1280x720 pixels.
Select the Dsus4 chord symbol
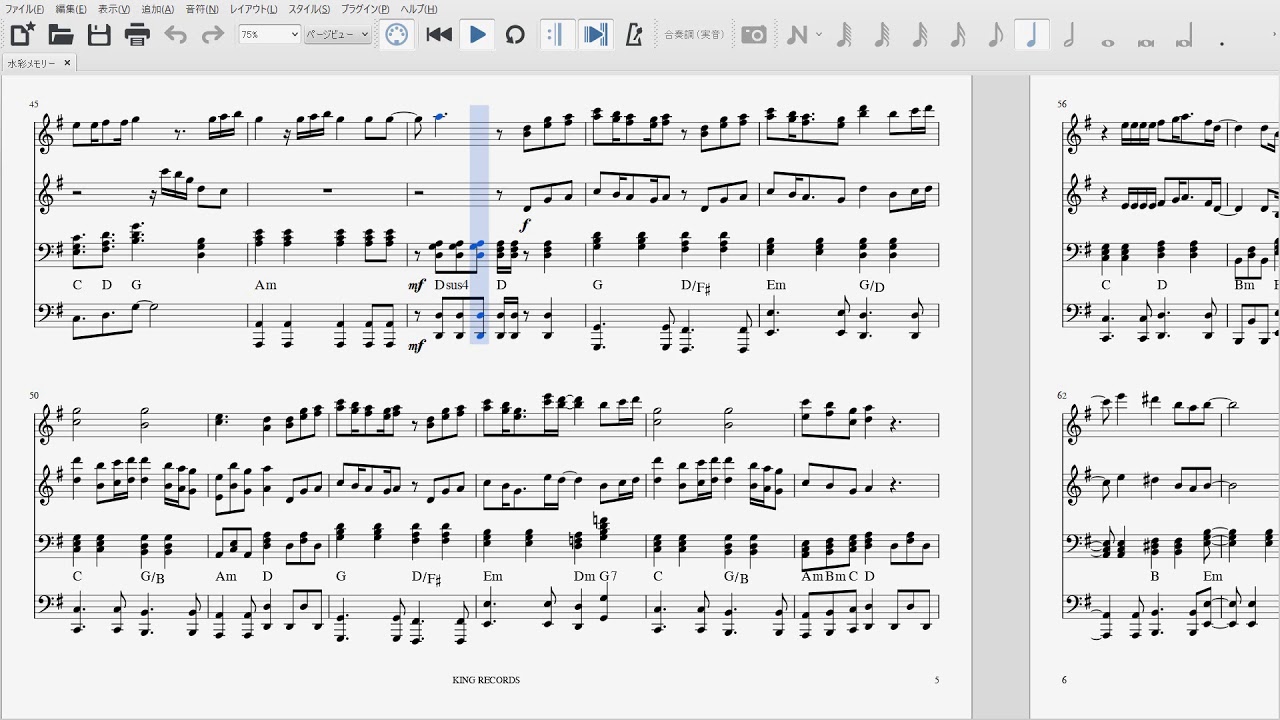pyautogui.click(x=452, y=285)
